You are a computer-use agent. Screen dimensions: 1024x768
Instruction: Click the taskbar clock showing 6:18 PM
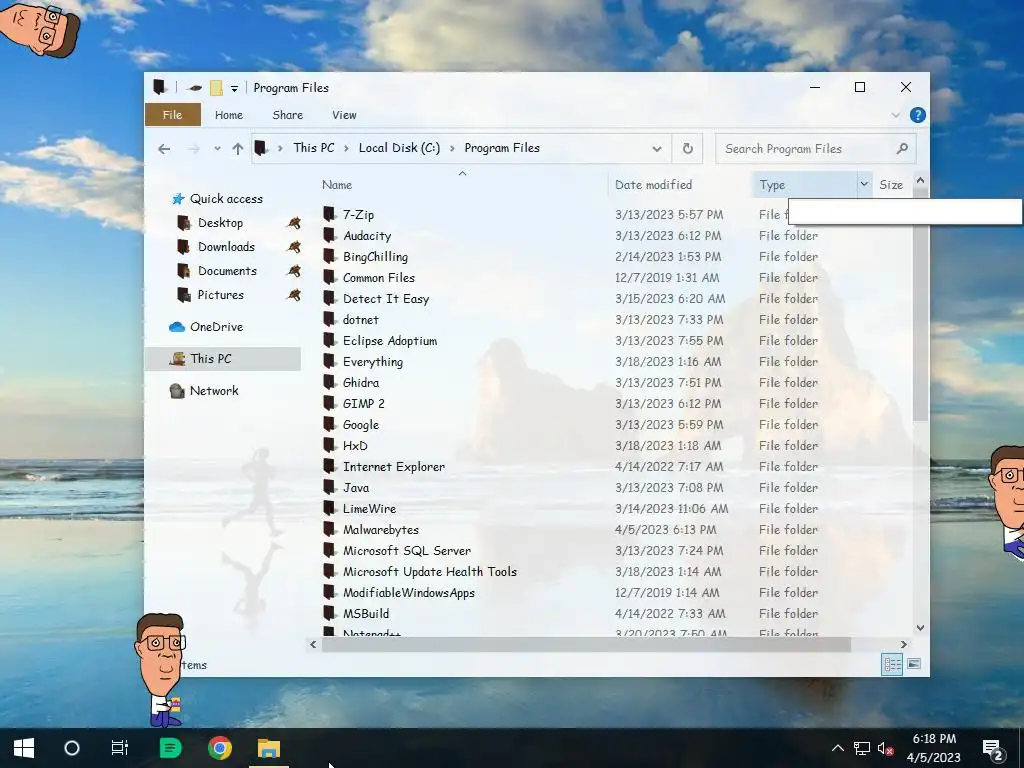[934, 748]
